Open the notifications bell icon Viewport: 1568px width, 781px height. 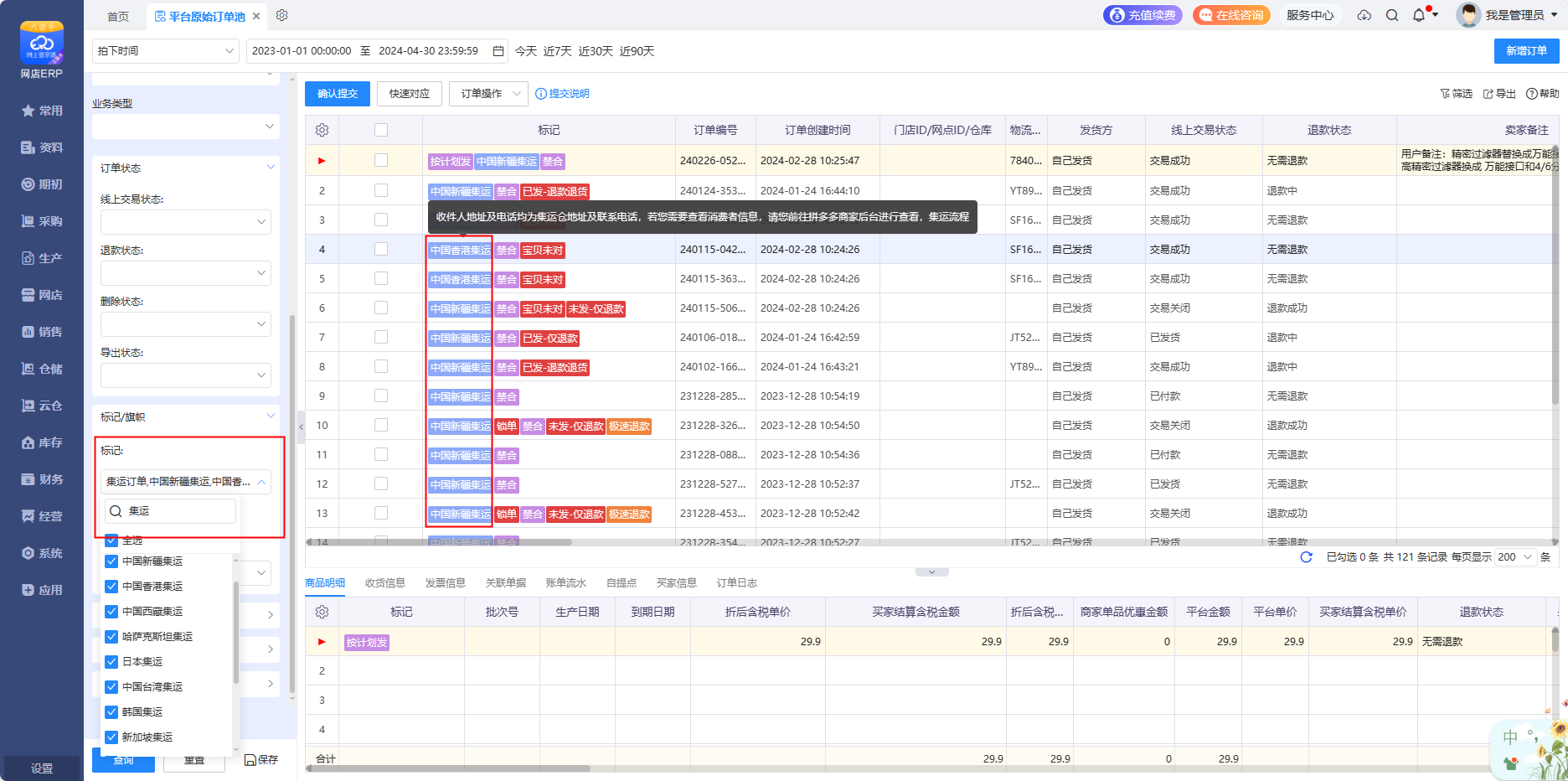pos(1419,15)
